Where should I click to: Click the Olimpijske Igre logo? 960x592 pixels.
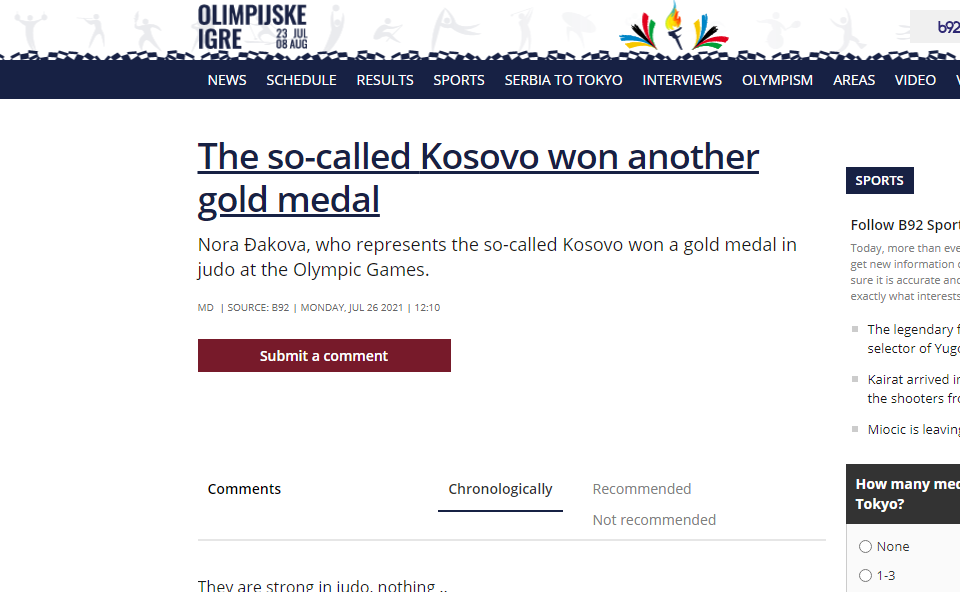click(252, 27)
